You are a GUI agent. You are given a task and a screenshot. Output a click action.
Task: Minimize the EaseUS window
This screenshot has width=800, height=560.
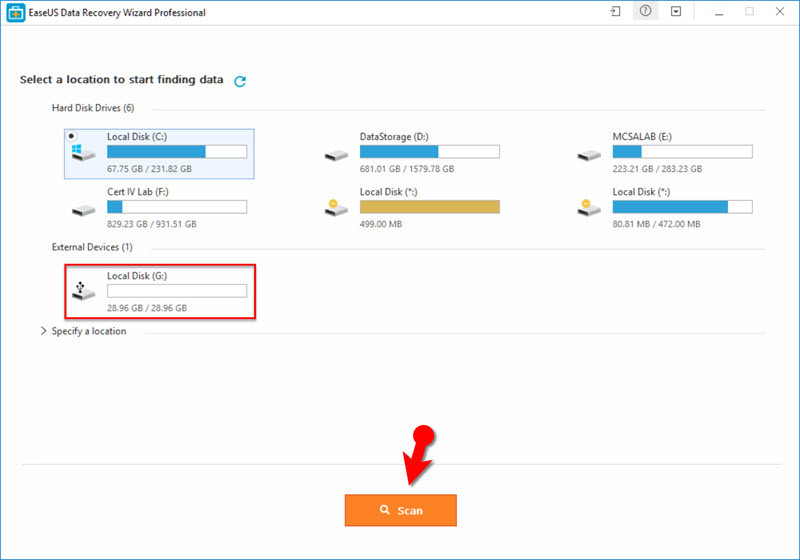coord(719,12)
